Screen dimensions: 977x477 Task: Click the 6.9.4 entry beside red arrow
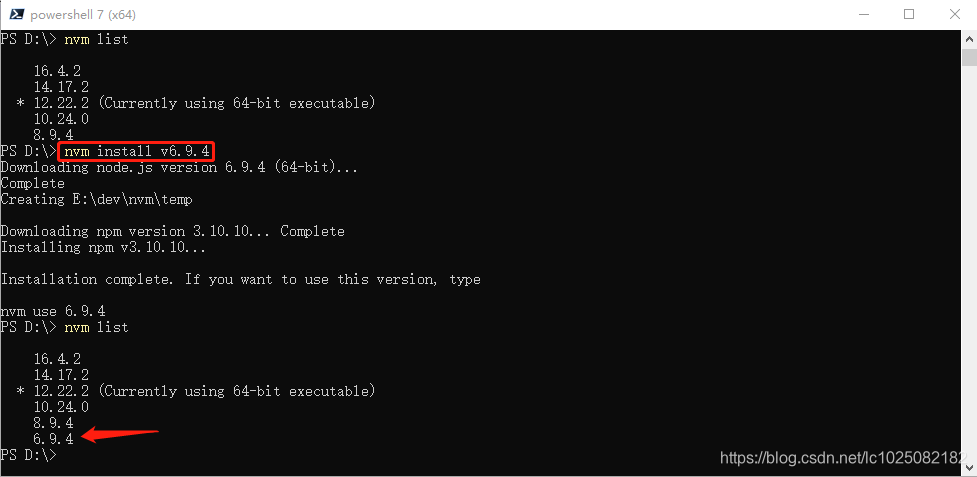coord(54,439)
